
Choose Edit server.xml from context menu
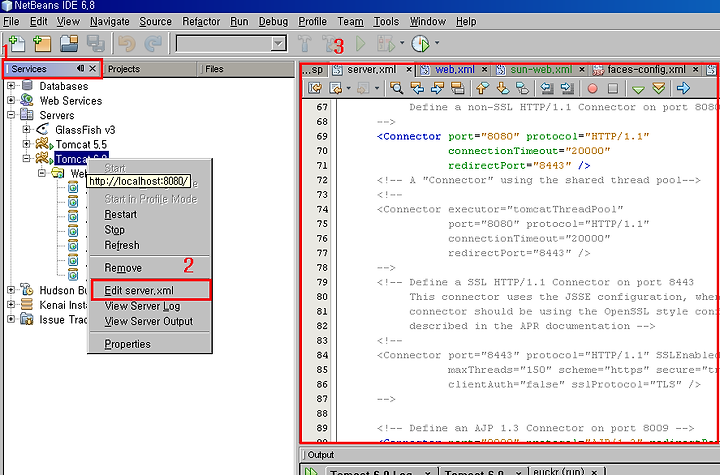coord(151,290)
